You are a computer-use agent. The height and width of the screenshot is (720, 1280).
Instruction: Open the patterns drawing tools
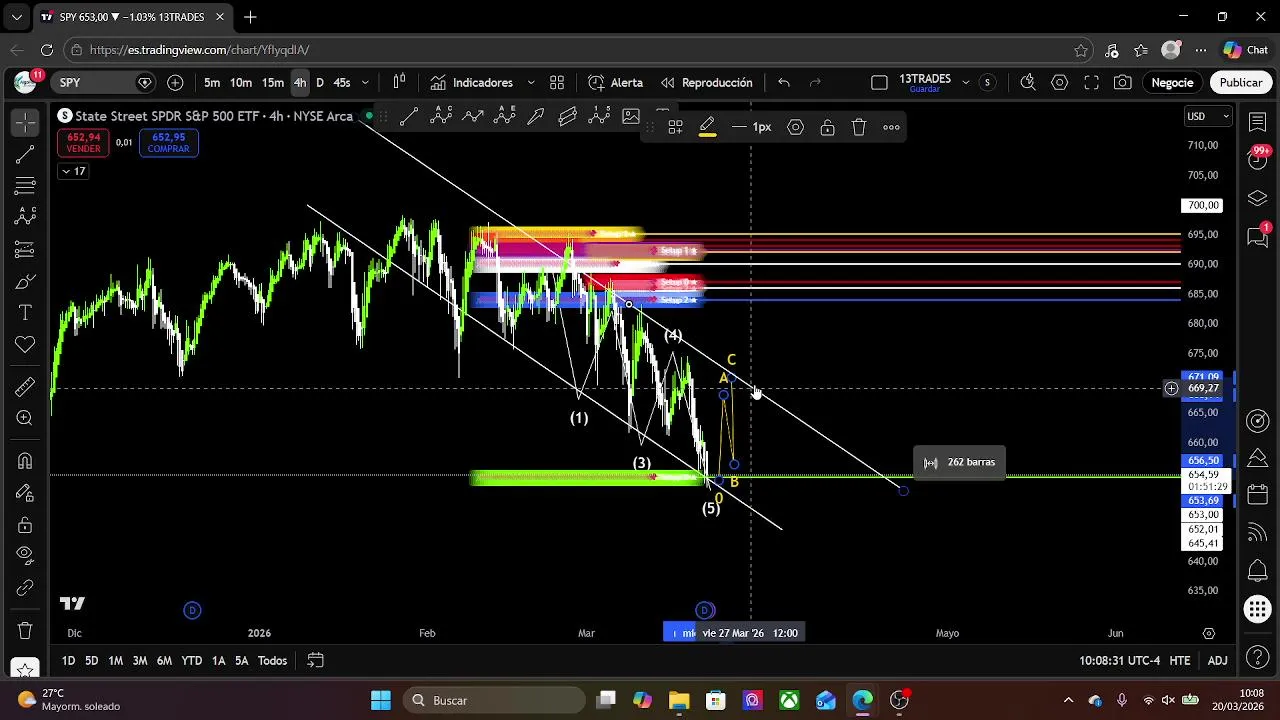click(25, 217)
